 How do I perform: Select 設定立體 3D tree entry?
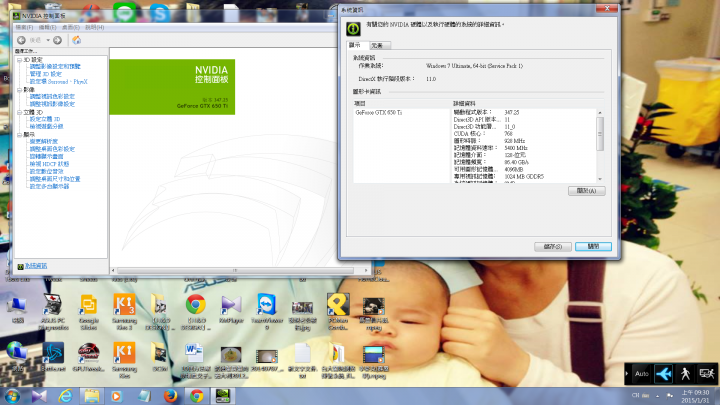pyautogui.click(x=45, y=119)
